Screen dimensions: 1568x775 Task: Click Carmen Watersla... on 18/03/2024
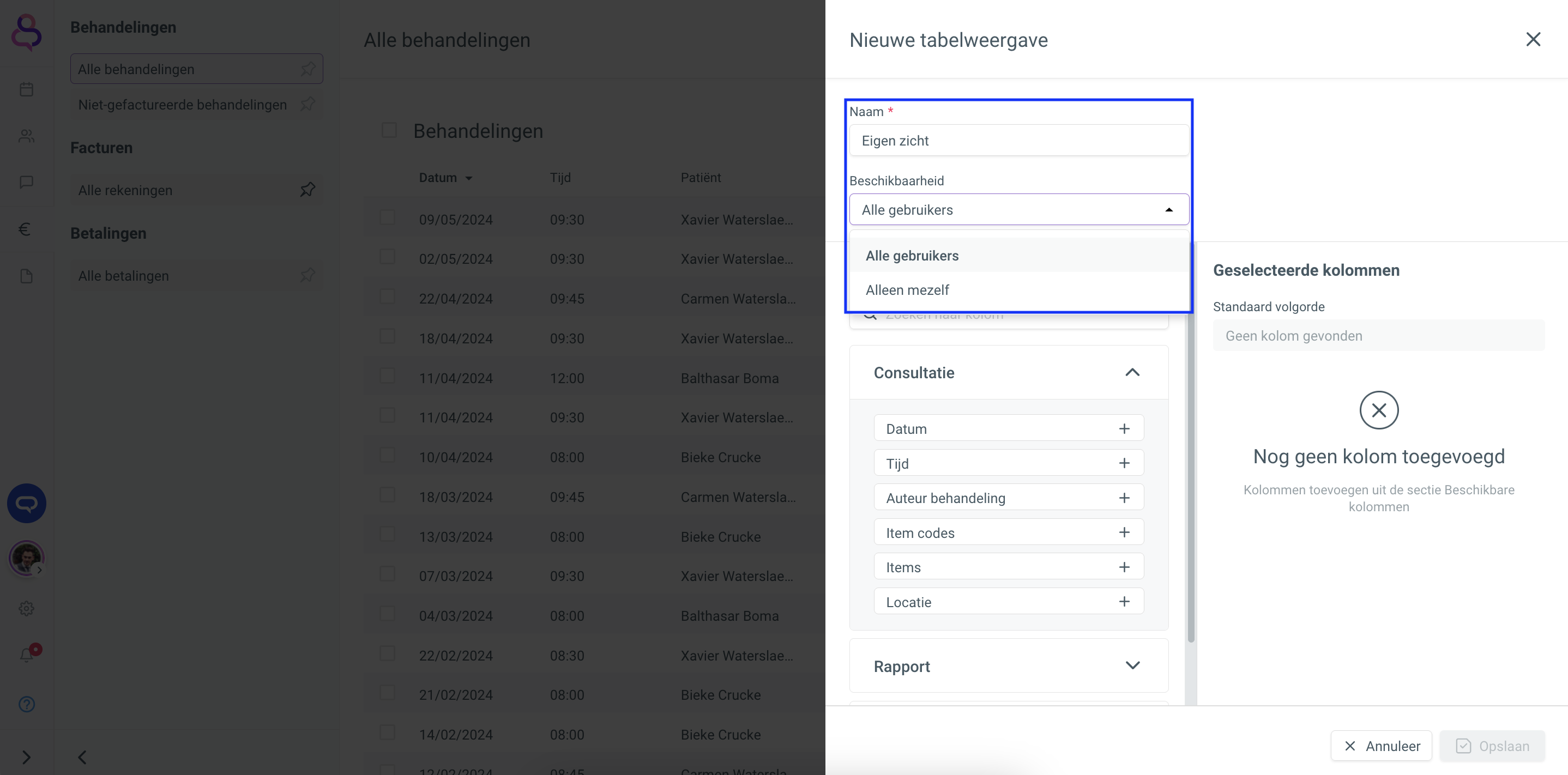pyautogui.click(x=738, y=497)
